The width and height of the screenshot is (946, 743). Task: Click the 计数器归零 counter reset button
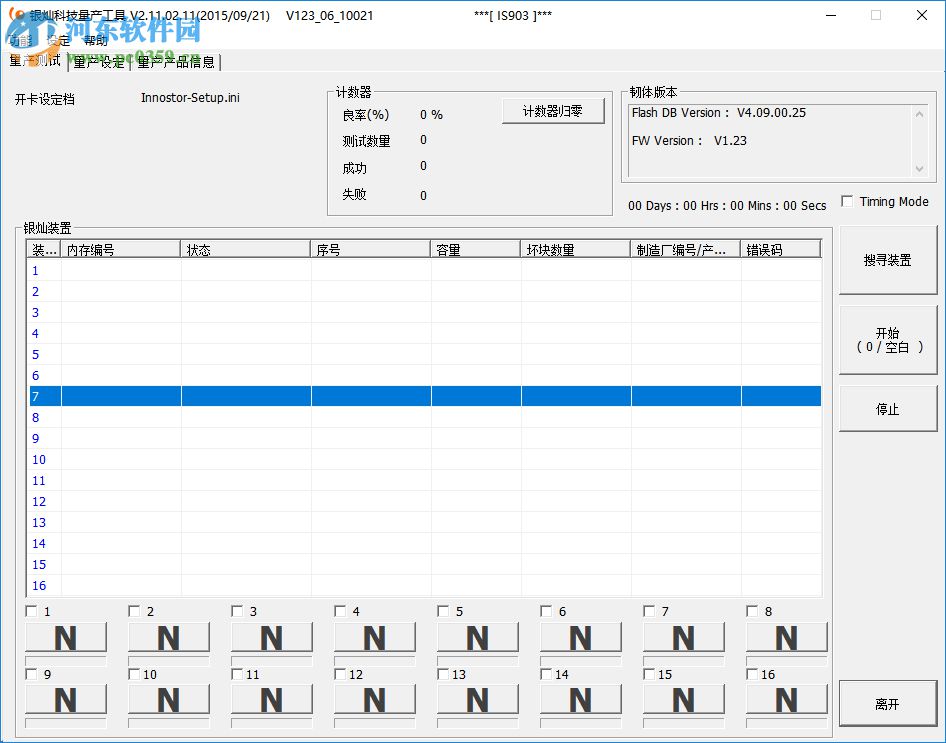coord(553,111)
